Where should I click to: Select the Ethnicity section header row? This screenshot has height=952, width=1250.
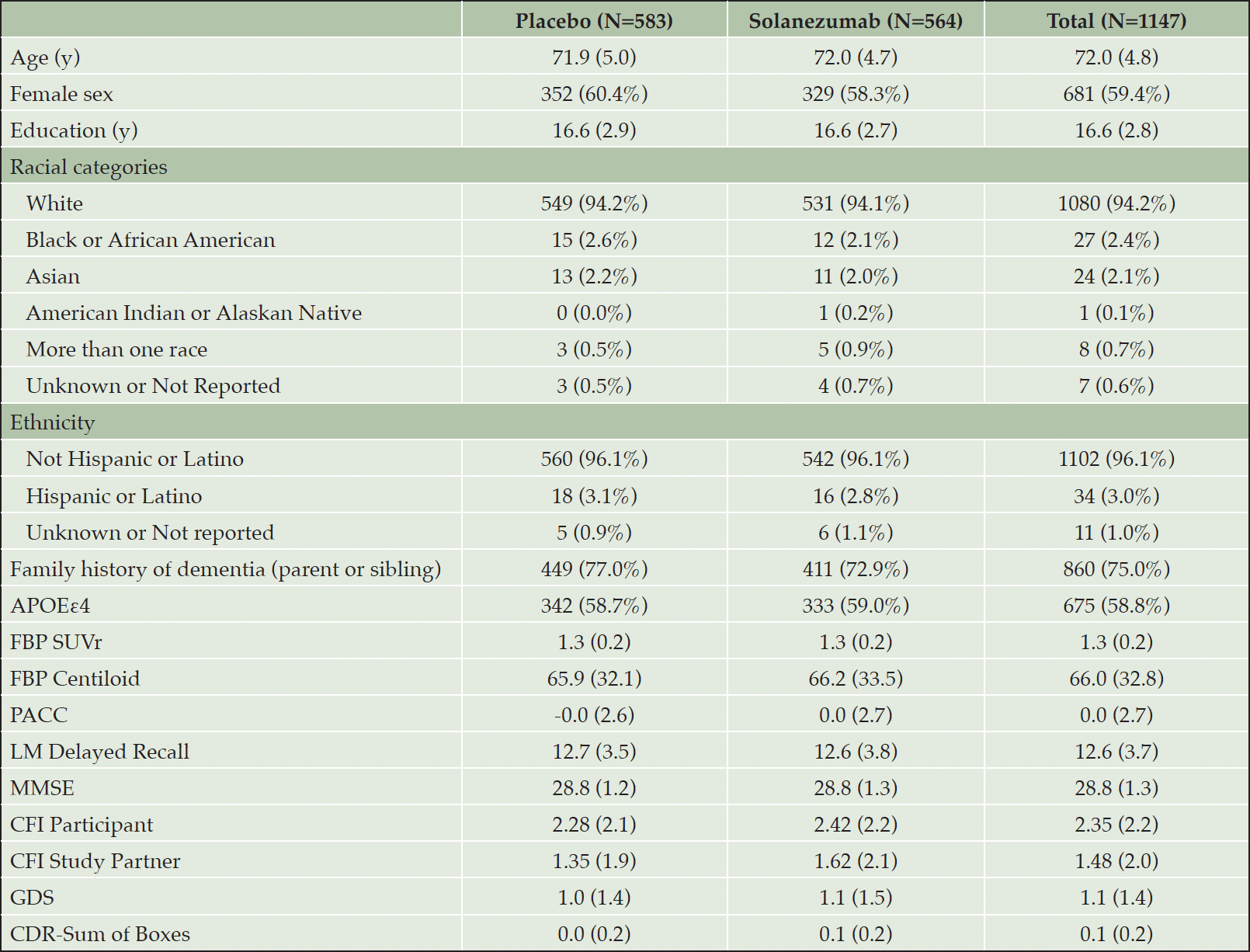point(625,422)
